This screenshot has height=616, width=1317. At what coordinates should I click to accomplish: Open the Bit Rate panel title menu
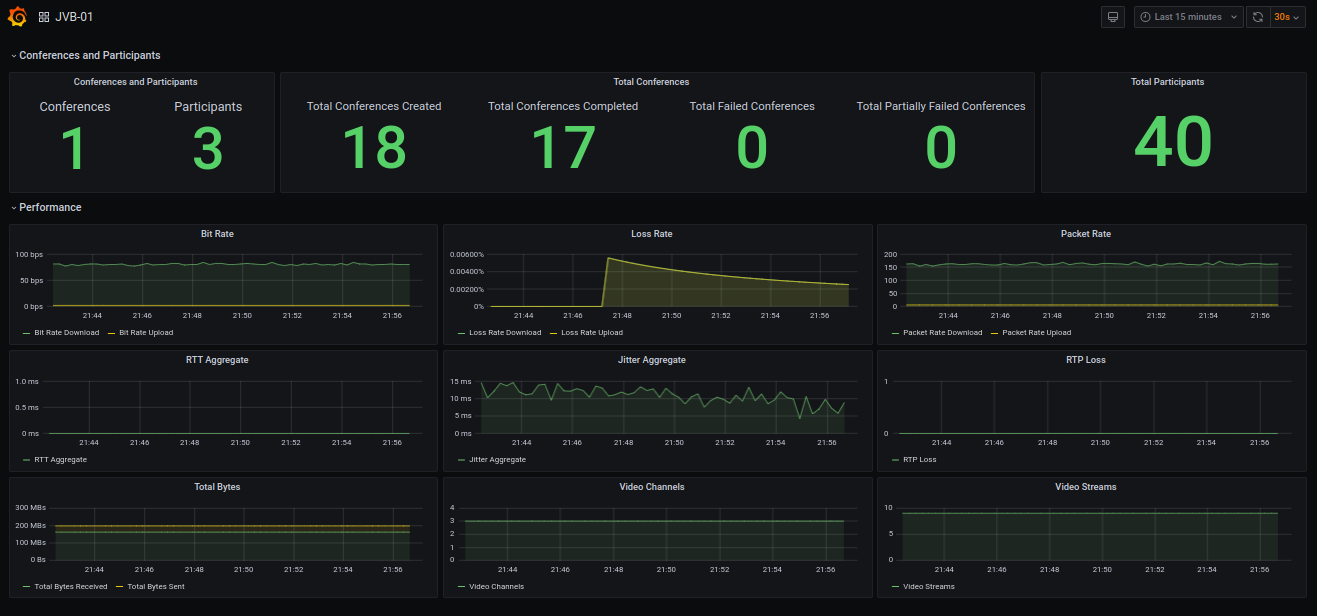pos(217,234)
